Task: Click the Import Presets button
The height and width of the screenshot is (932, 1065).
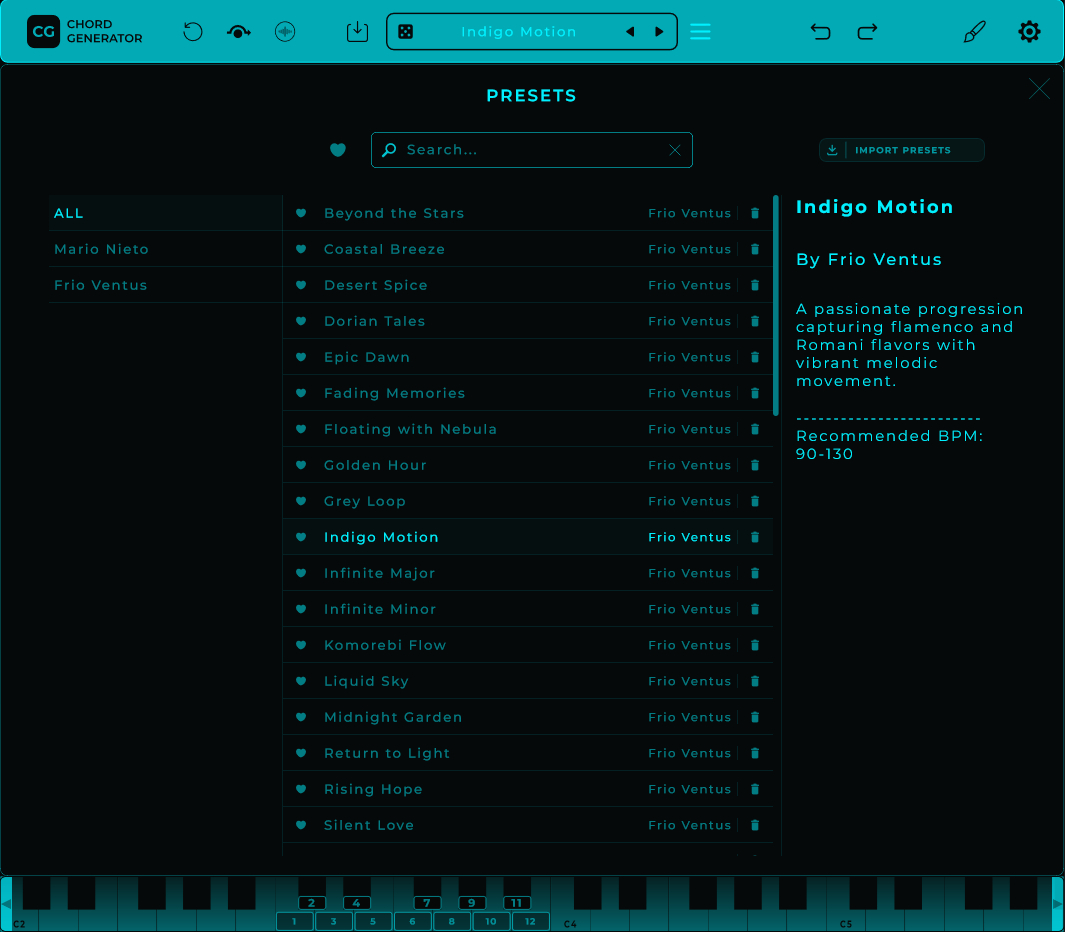Action: point(901,150)
